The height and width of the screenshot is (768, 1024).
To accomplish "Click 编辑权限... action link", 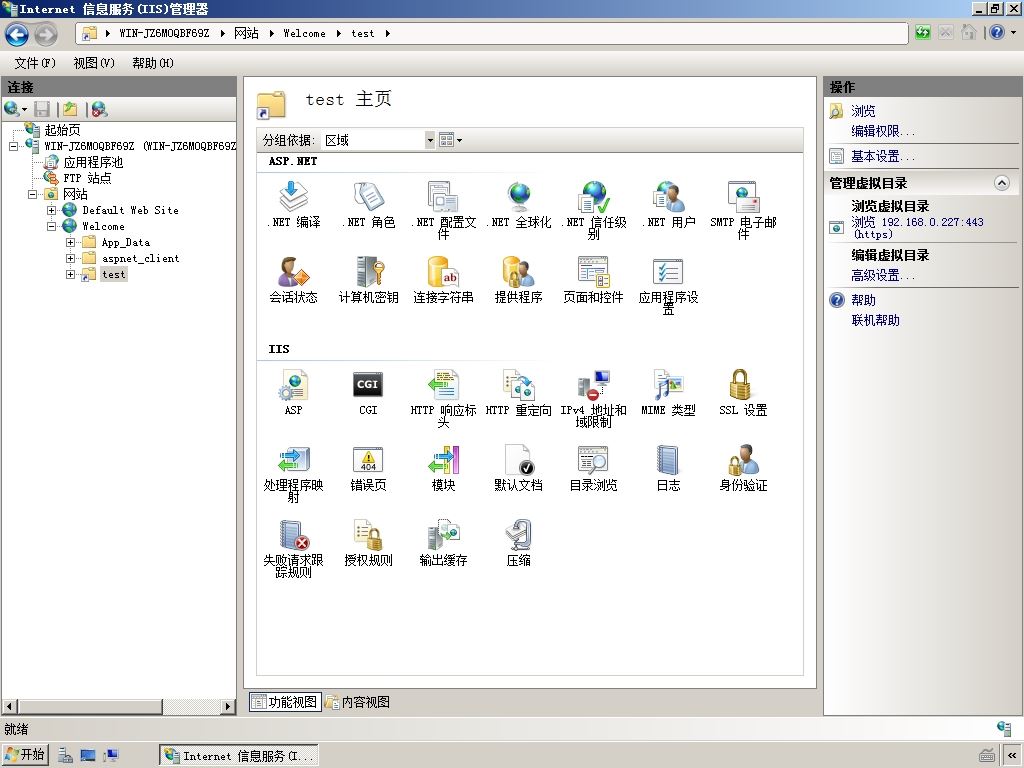I will 883,131.
